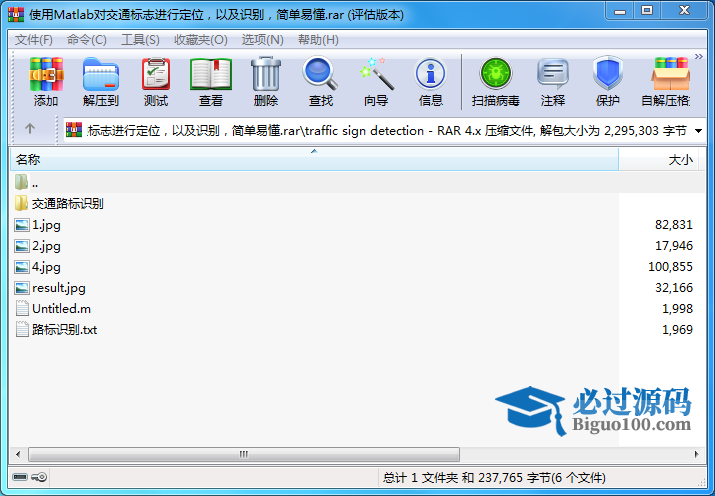
Task: Click the image icon of result.jpg
Action: click(21, 288)
